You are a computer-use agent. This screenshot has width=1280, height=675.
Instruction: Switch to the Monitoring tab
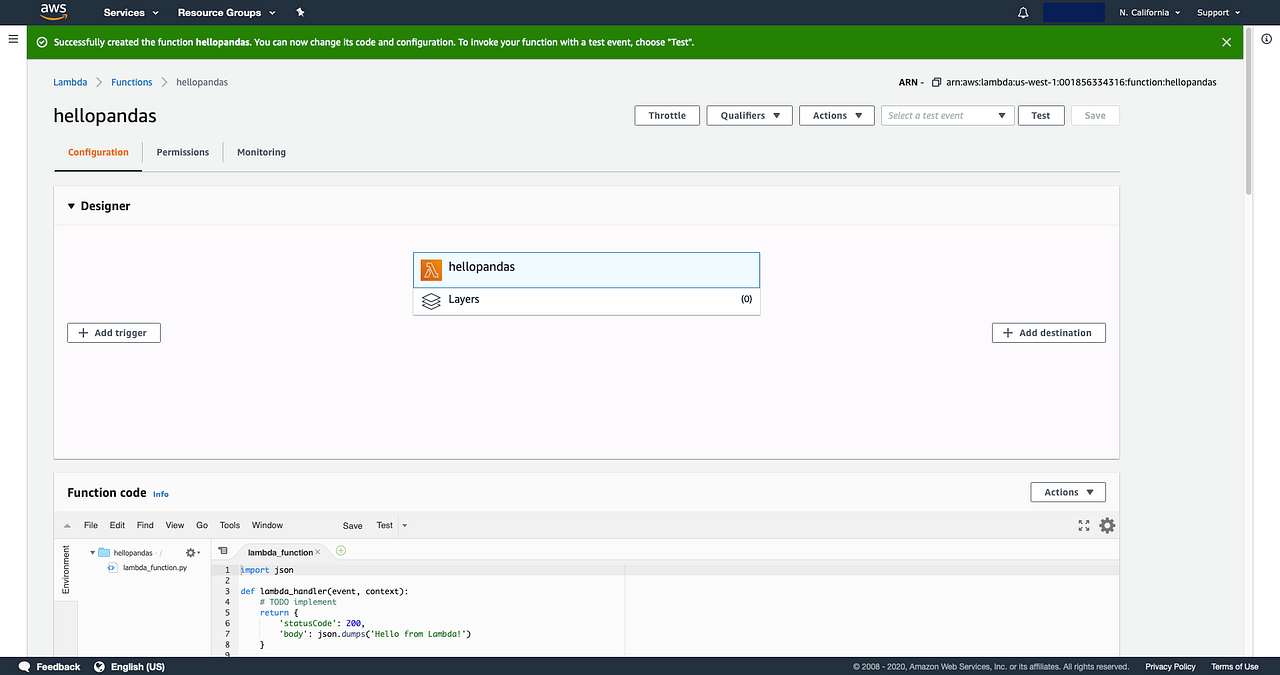pos(260,152)
